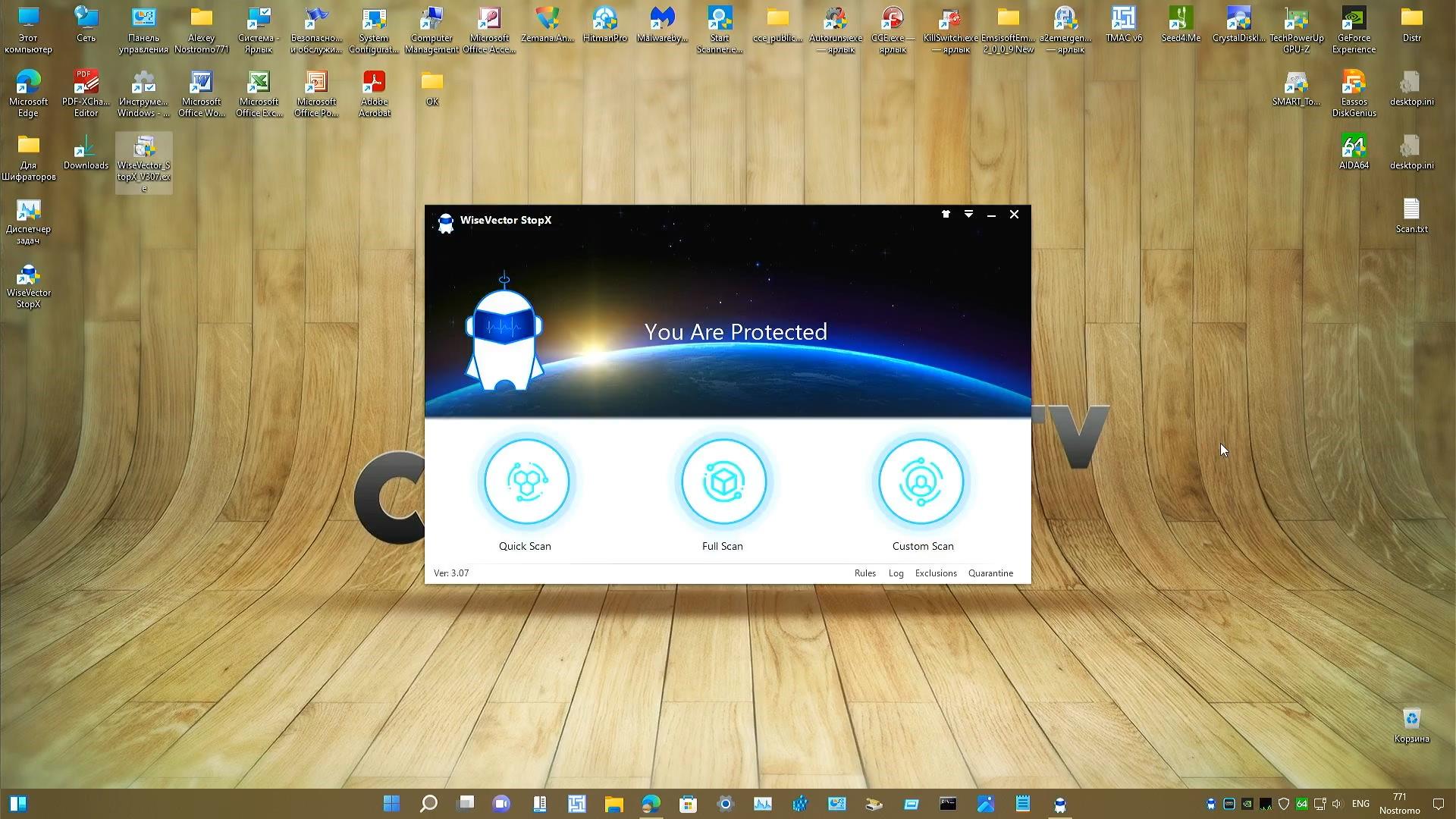Open Windows Security shield in the tray

pyautogui.click(x=1284, y=804)
